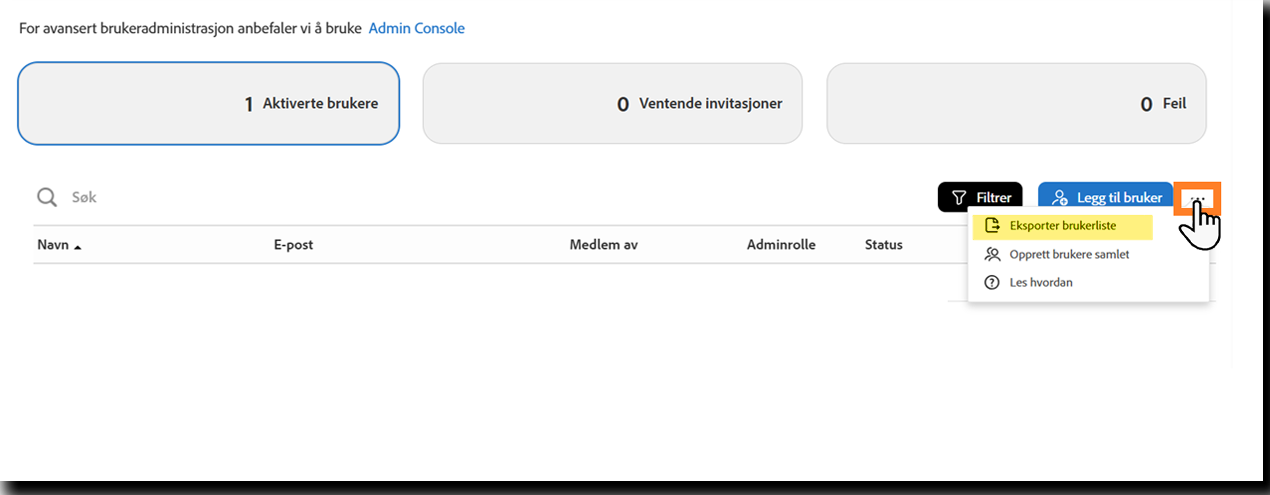Open the Filtrer filter options
1270x495 pixels.
click(980, 198)
